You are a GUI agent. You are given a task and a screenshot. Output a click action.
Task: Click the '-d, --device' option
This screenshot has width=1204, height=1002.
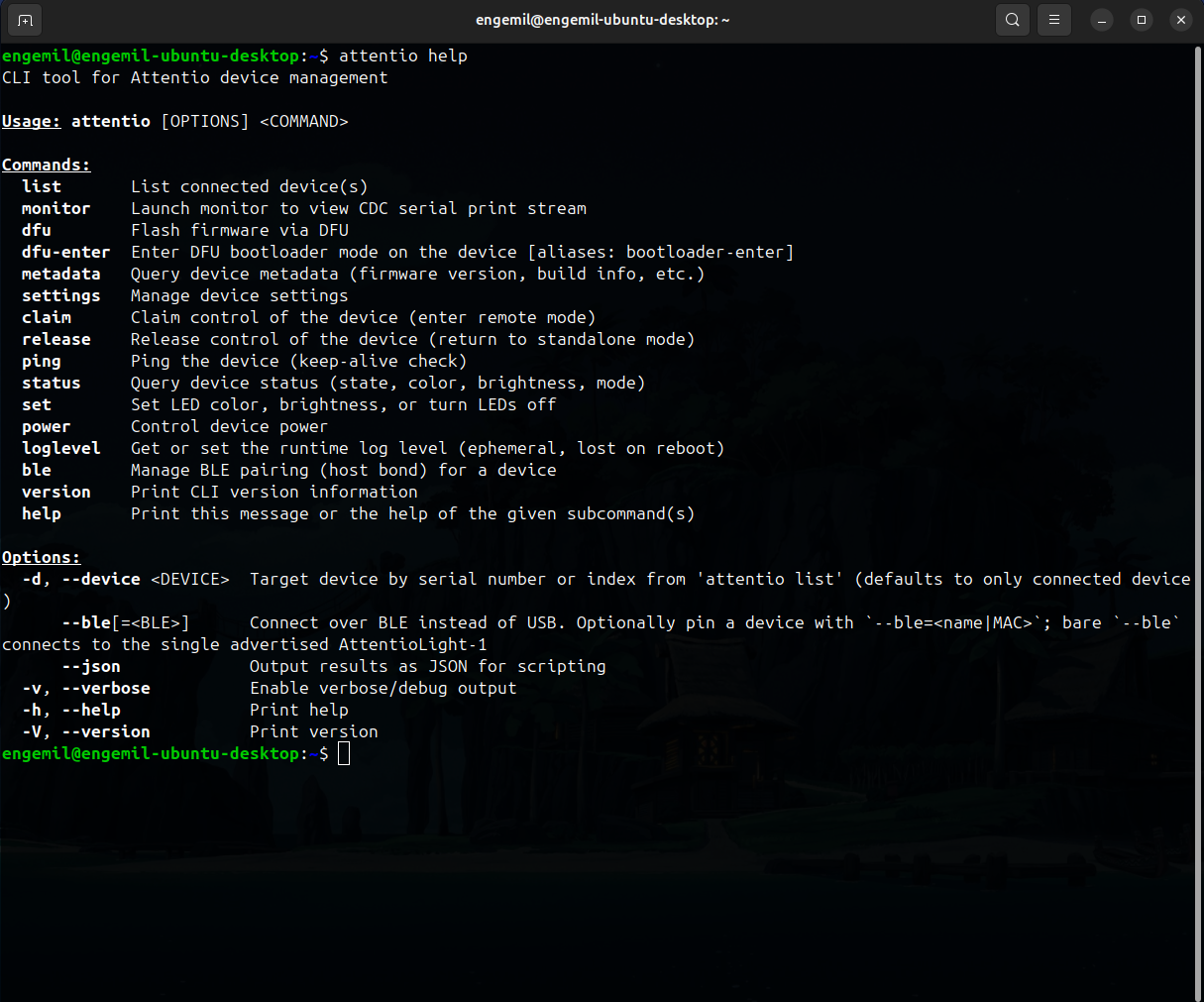click(x=81, y=580)
